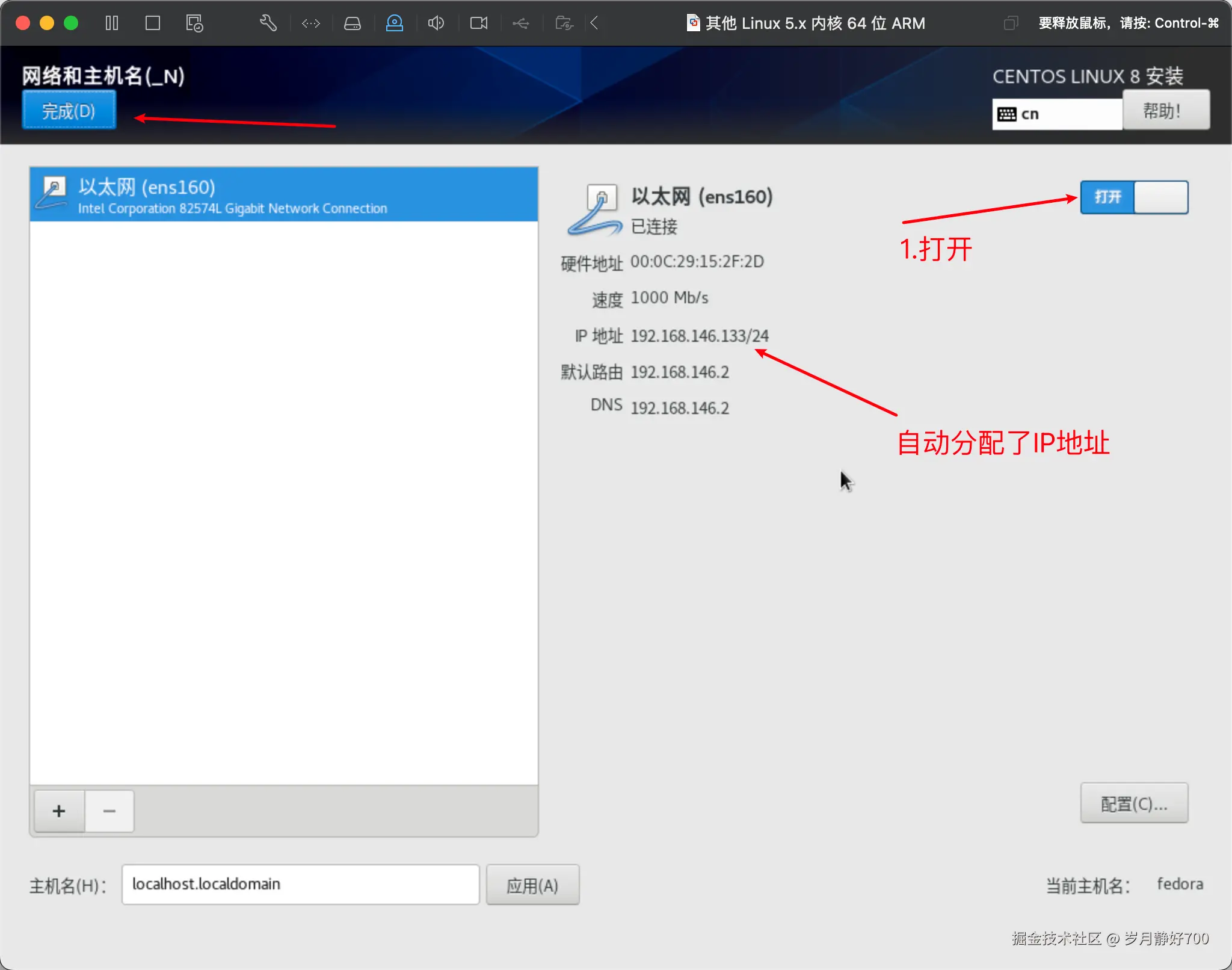This screenshot has height=970, width=1232.
Task: Select the CD/DVD drive icon
Action: pos(394,23)
